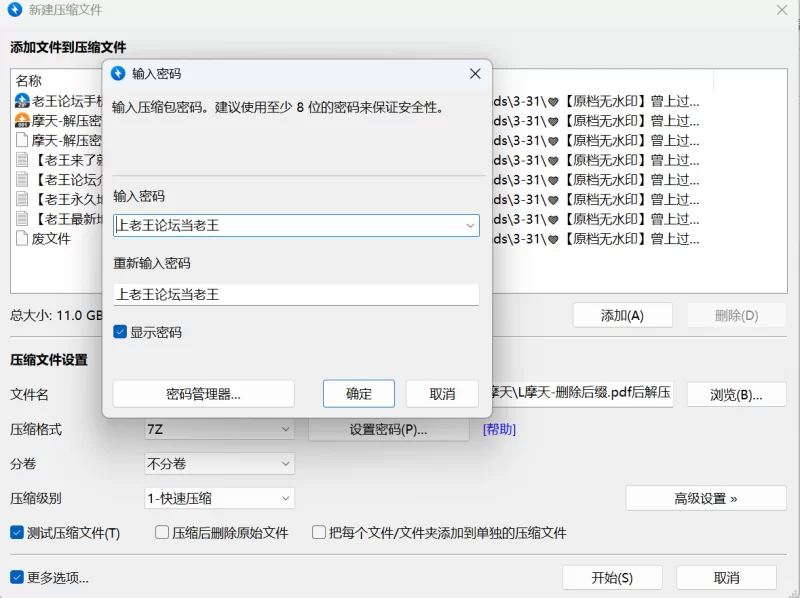Open 密码管理器...
The width and height of the screenshot is (800, 598).
204,393
